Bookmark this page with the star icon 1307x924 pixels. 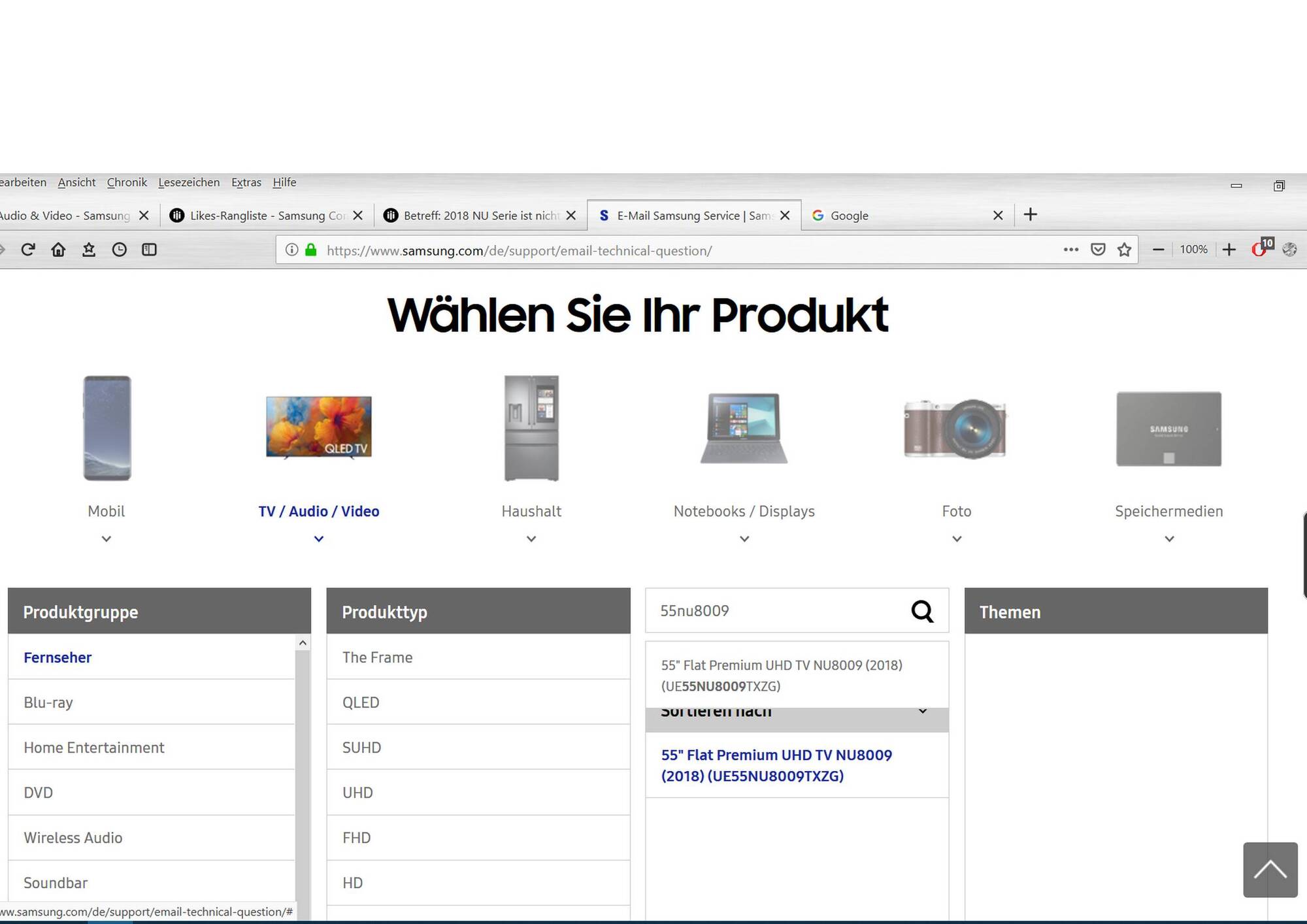coord(1124,250)
